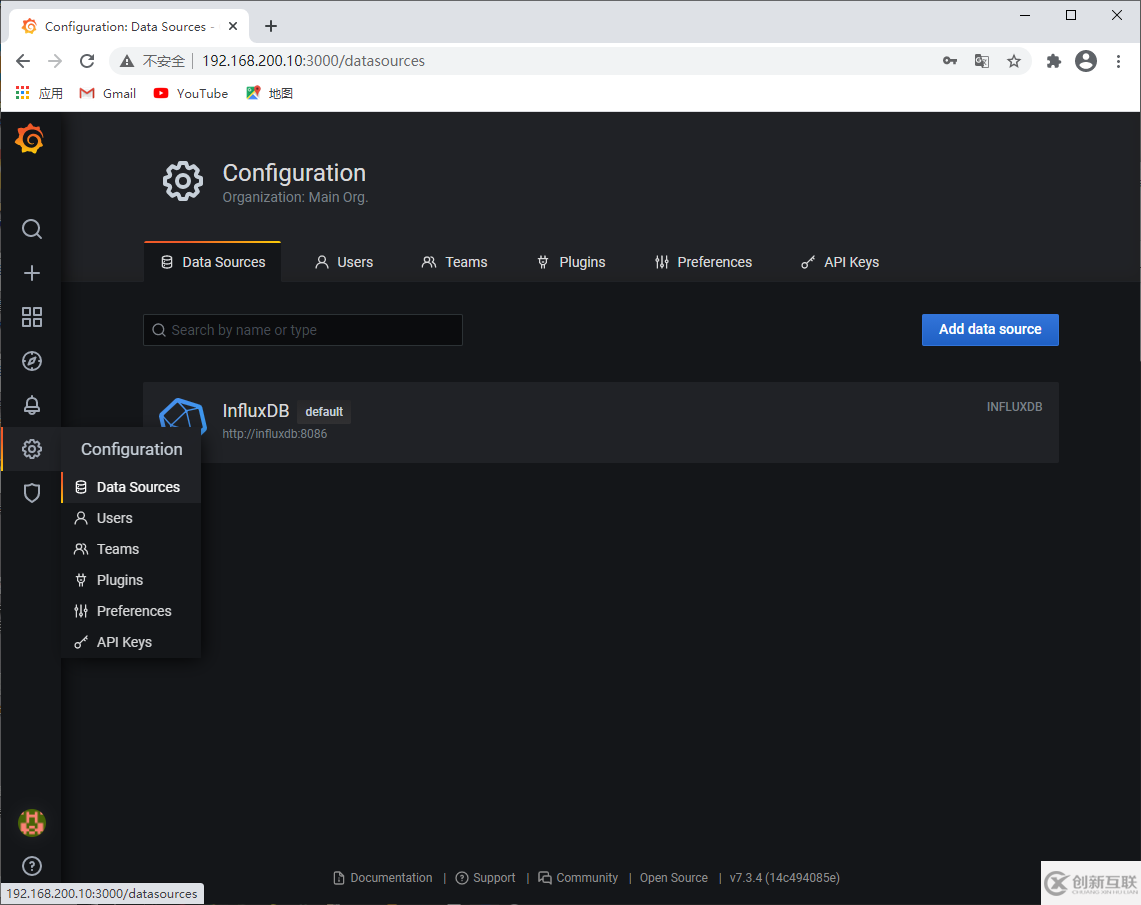Select Teams in Configuration flyout menu
1141x905 pixels.
131,549
